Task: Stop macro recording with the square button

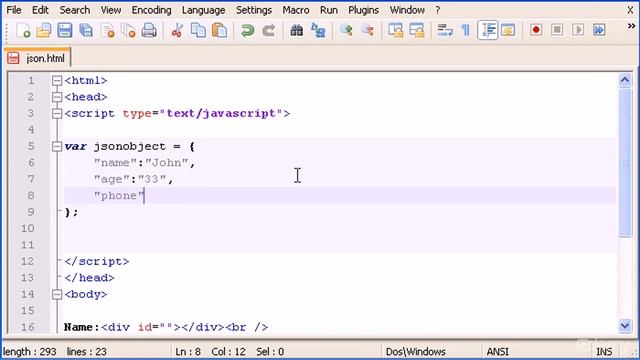Action: pyautogui.click(x=557, y=30)
